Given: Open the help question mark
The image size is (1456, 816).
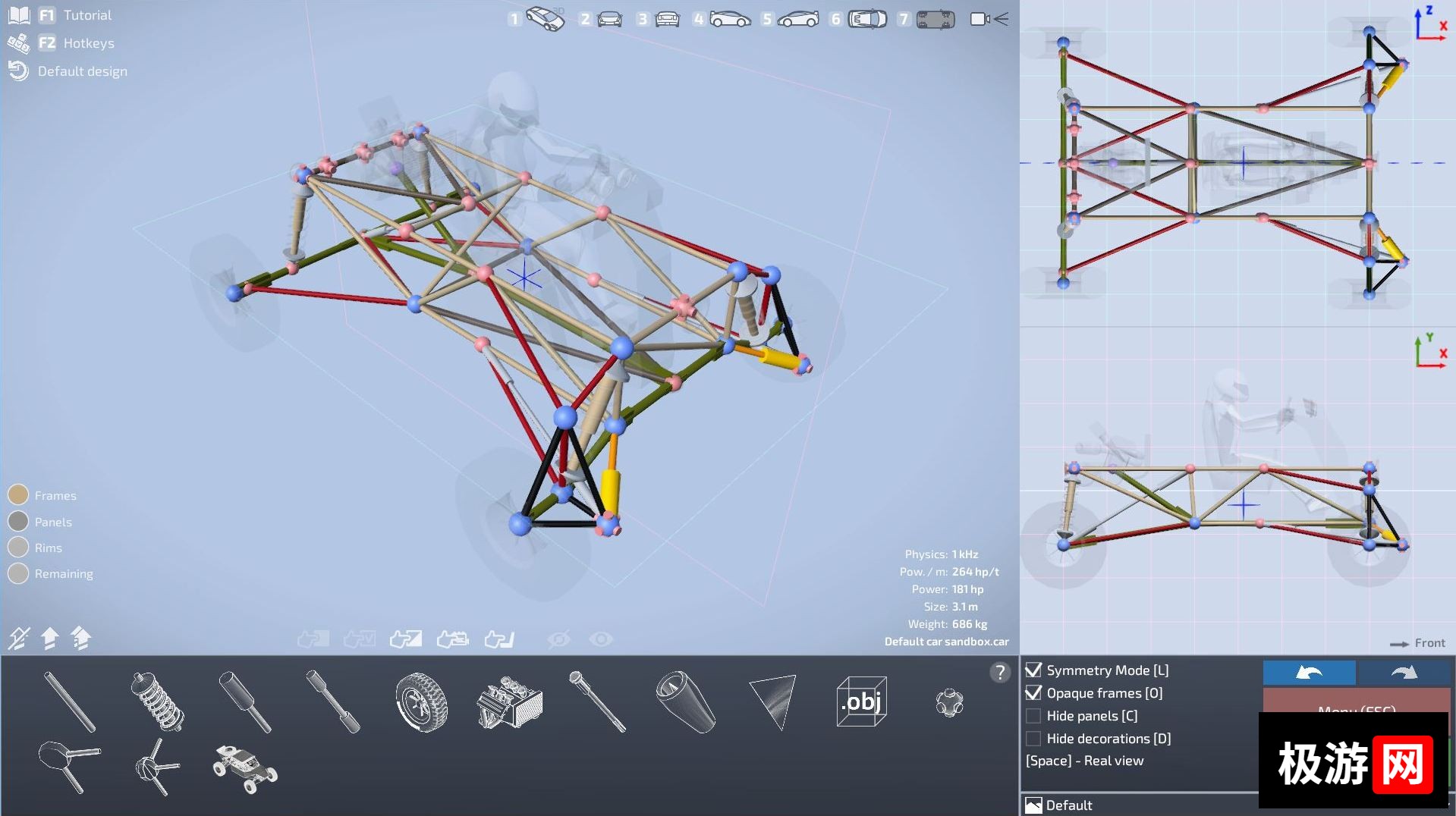Looking at the screenshot, I should tap(1000, 672).
